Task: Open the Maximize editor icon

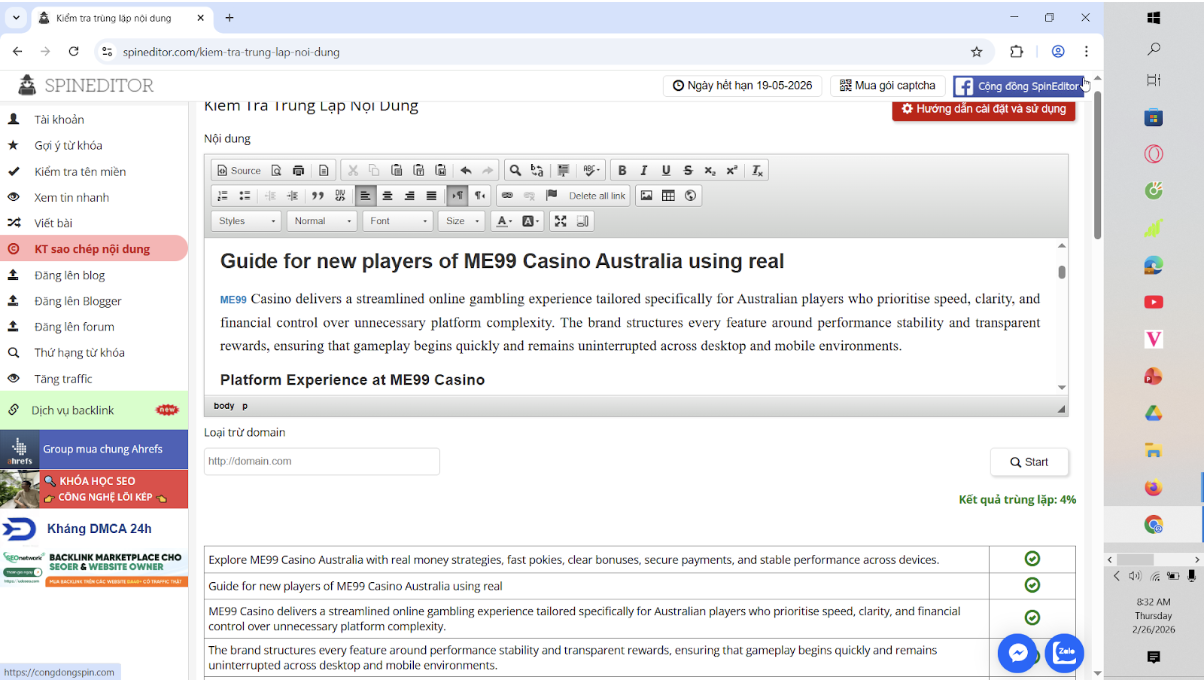Action: pos(558,220)
